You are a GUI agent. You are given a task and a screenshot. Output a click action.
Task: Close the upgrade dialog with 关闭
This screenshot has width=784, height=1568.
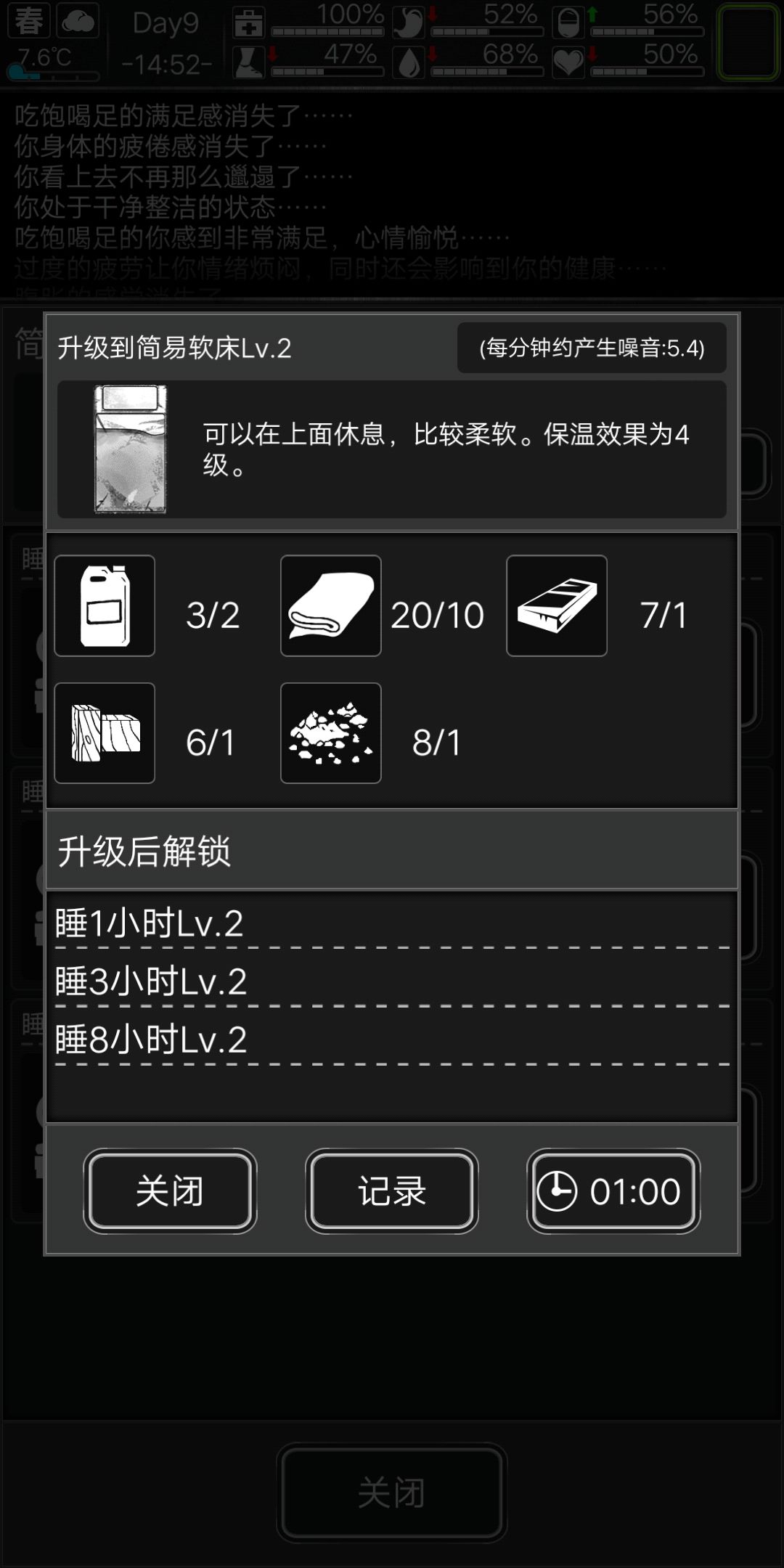pyautogui.click(x=170, y=1191)
